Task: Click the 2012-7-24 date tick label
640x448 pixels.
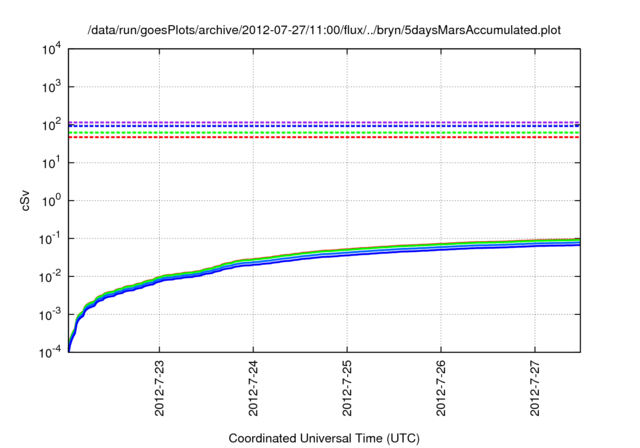Action: 253,388
